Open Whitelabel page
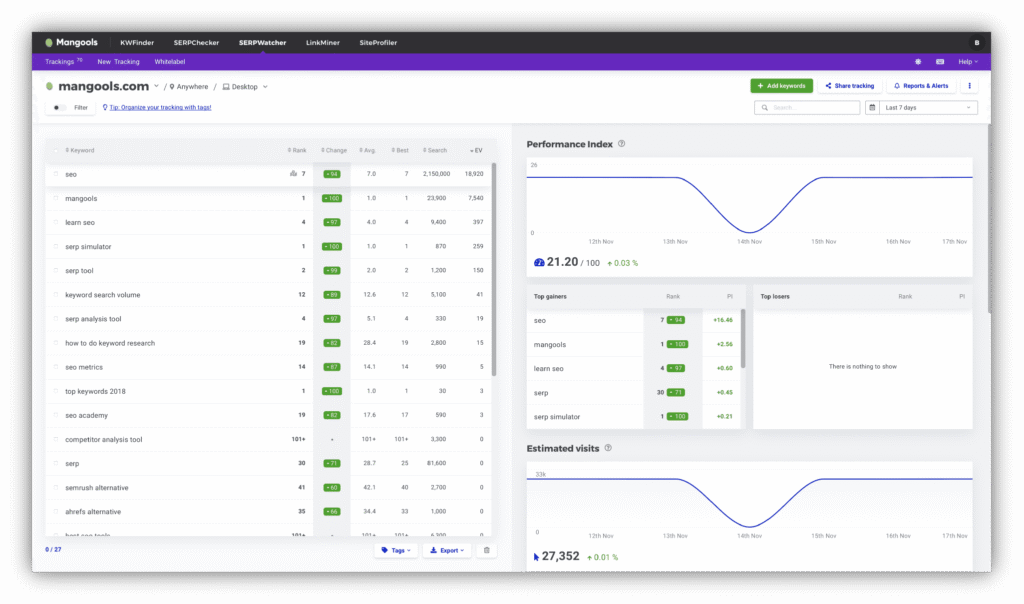Viewport: 1024px width, 604px height. (x=170, y=61)
